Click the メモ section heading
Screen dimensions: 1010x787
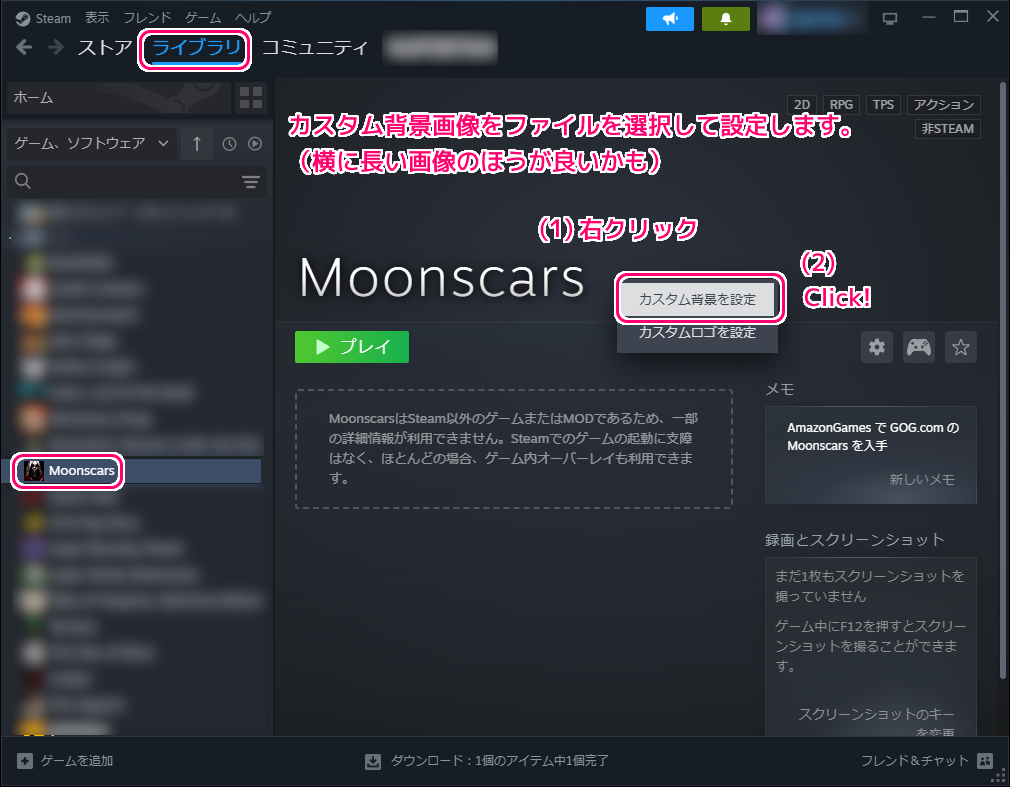(x=779, y=389)
